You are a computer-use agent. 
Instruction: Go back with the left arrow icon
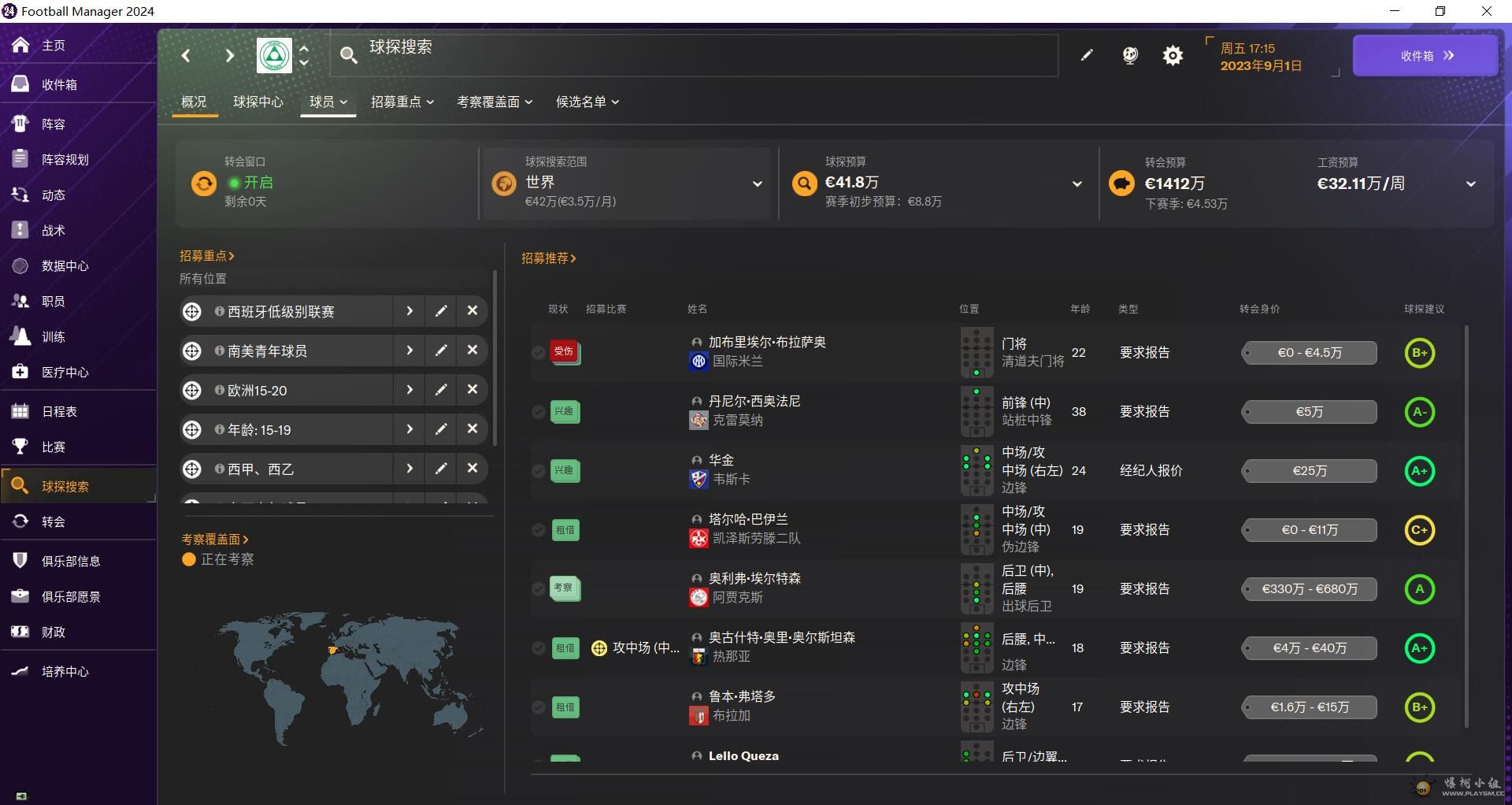tap(186, 56)
